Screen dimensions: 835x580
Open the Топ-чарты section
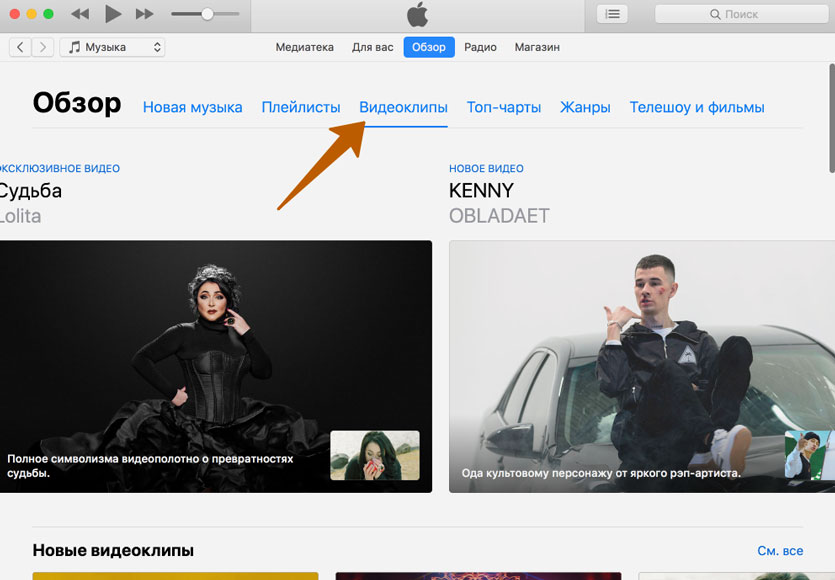pos(504,107)
